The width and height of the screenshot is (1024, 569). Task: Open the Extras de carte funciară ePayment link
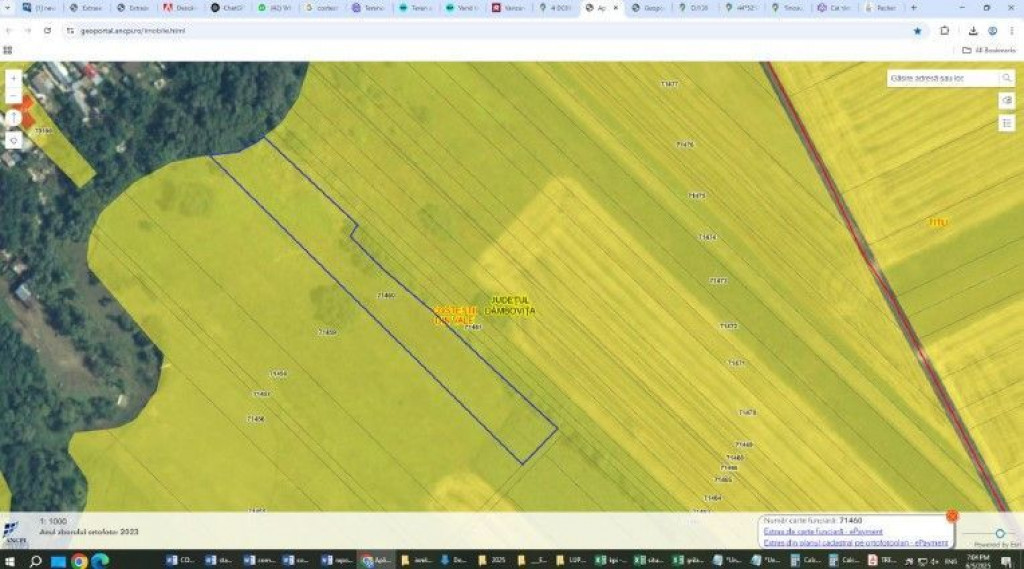(x=822, y=532)
